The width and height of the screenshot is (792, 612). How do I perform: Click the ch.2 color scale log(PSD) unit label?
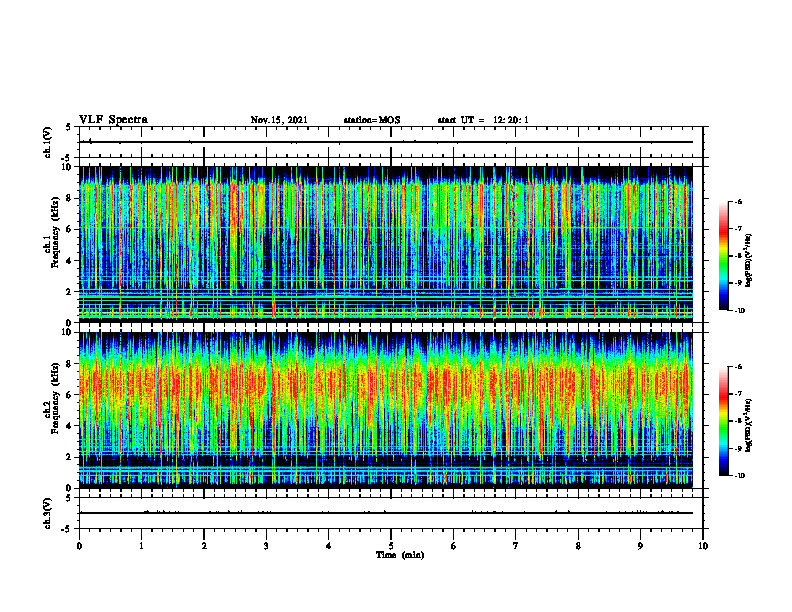click(x=749, y=425)
